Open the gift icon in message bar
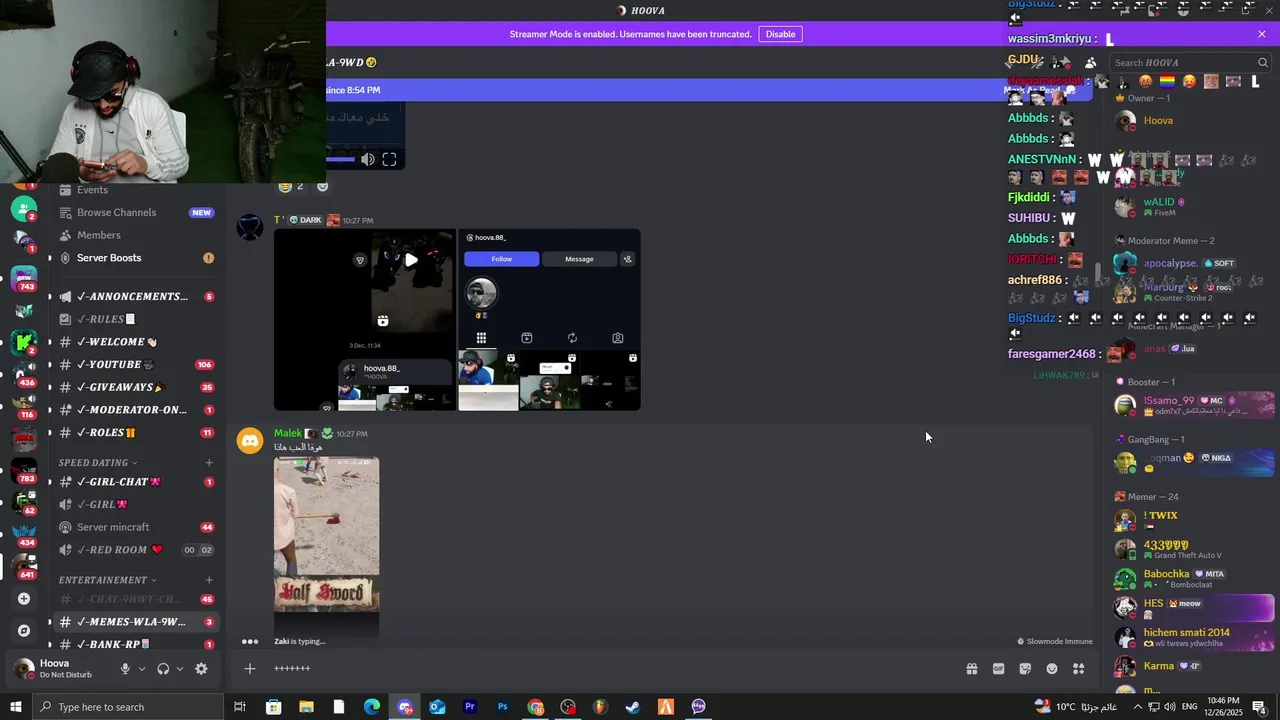Screen dimensions: 1280x720 (x=971, y=669)
